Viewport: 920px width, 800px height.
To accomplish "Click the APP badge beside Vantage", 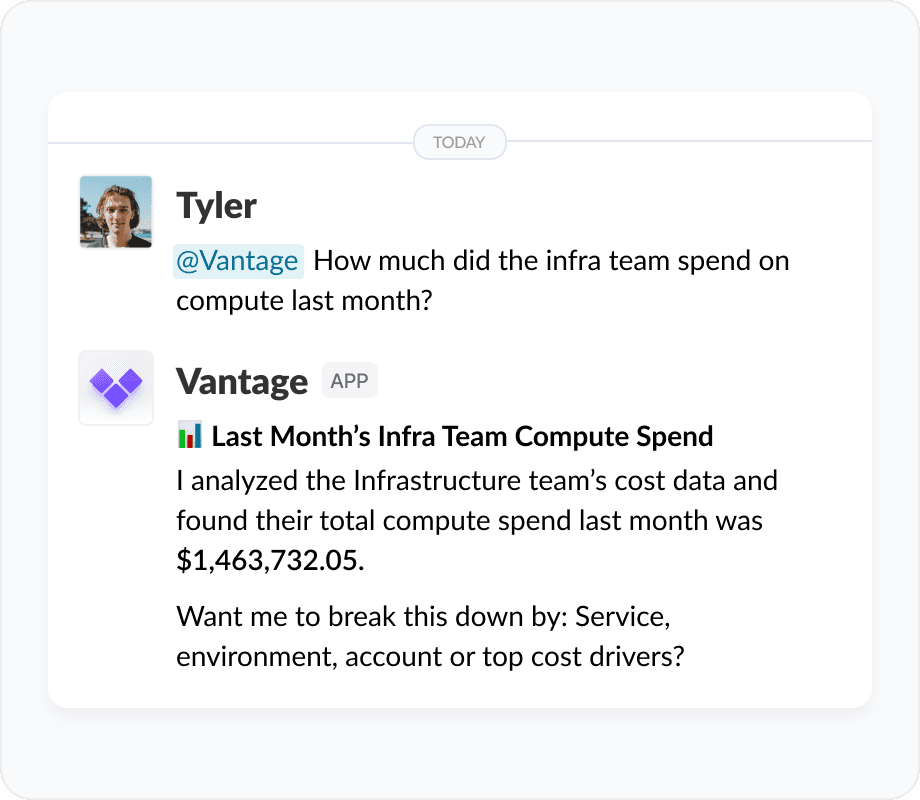I will (x=349, y=381).
